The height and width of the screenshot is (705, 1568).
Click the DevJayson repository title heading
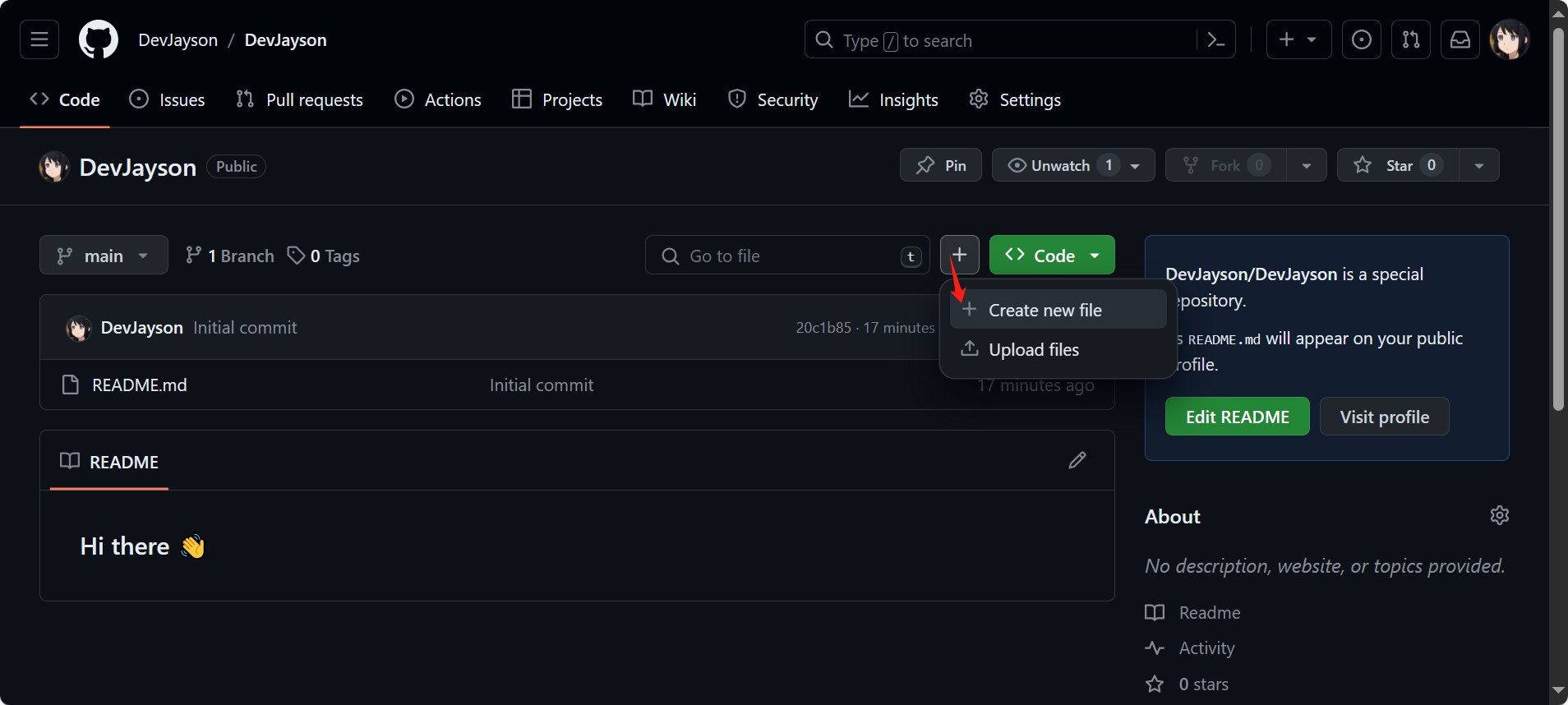click(138, 167)
